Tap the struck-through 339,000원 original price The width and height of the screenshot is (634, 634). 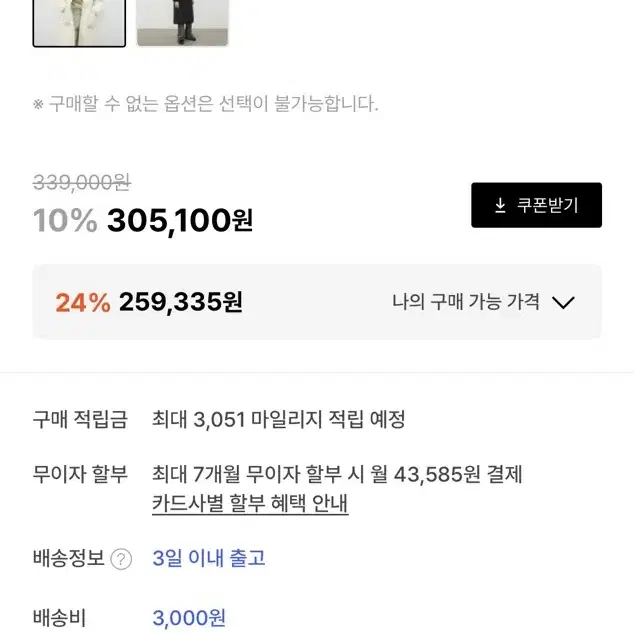pyautogui.click(x=82, y=182)
